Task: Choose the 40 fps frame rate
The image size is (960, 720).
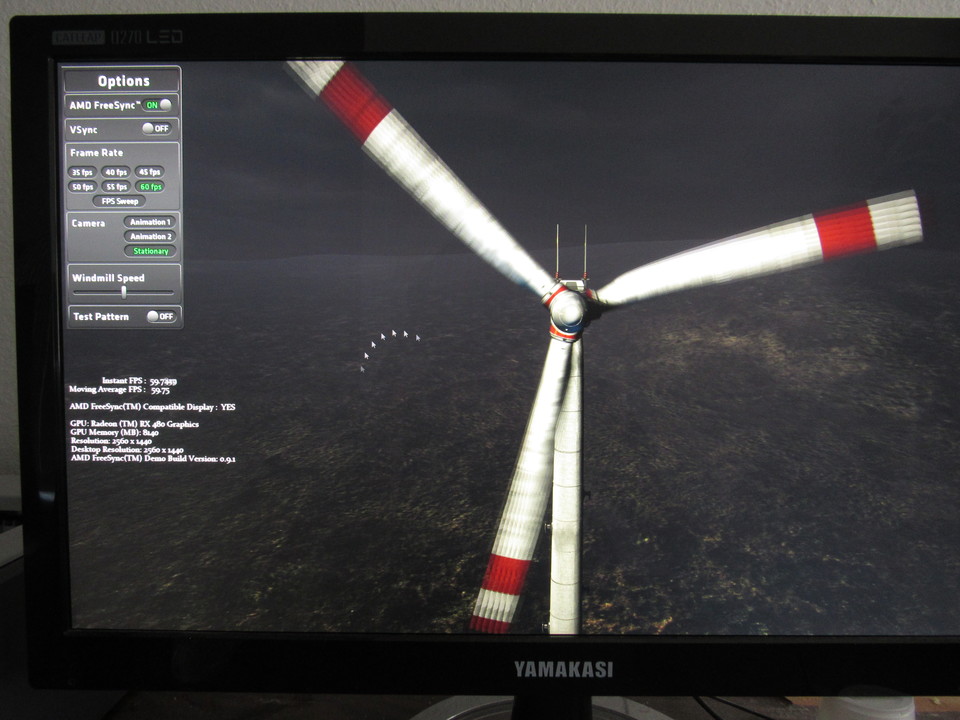Action: click(x=116, y=172)
